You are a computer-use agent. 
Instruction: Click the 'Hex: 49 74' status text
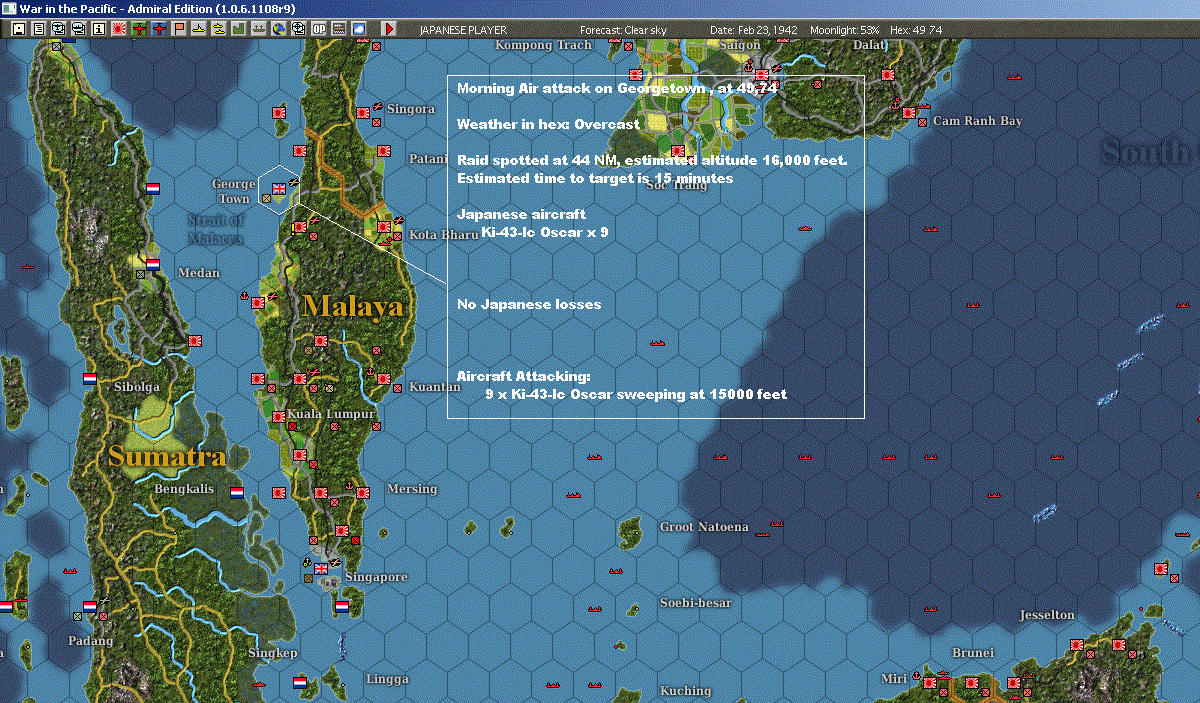tap(915, 30)
